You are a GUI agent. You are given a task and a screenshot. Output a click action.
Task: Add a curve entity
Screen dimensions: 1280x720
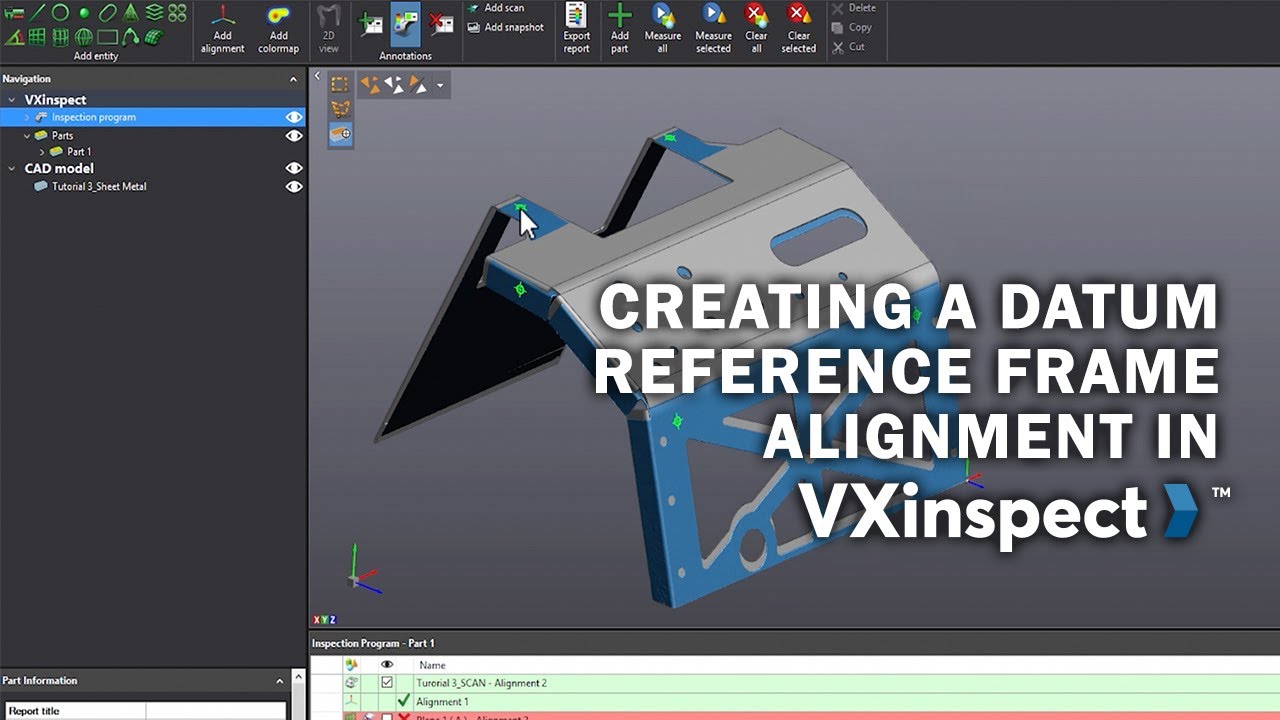(130, 37)
